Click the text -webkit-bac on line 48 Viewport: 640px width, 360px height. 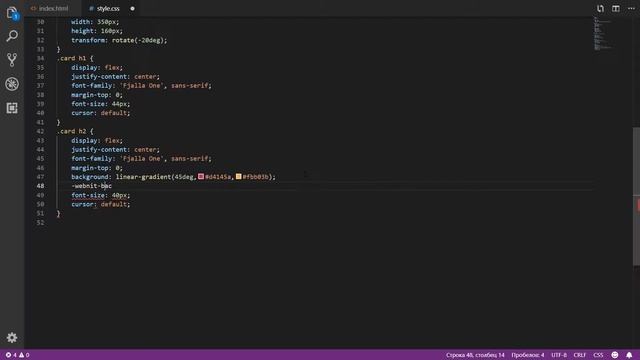91,186
